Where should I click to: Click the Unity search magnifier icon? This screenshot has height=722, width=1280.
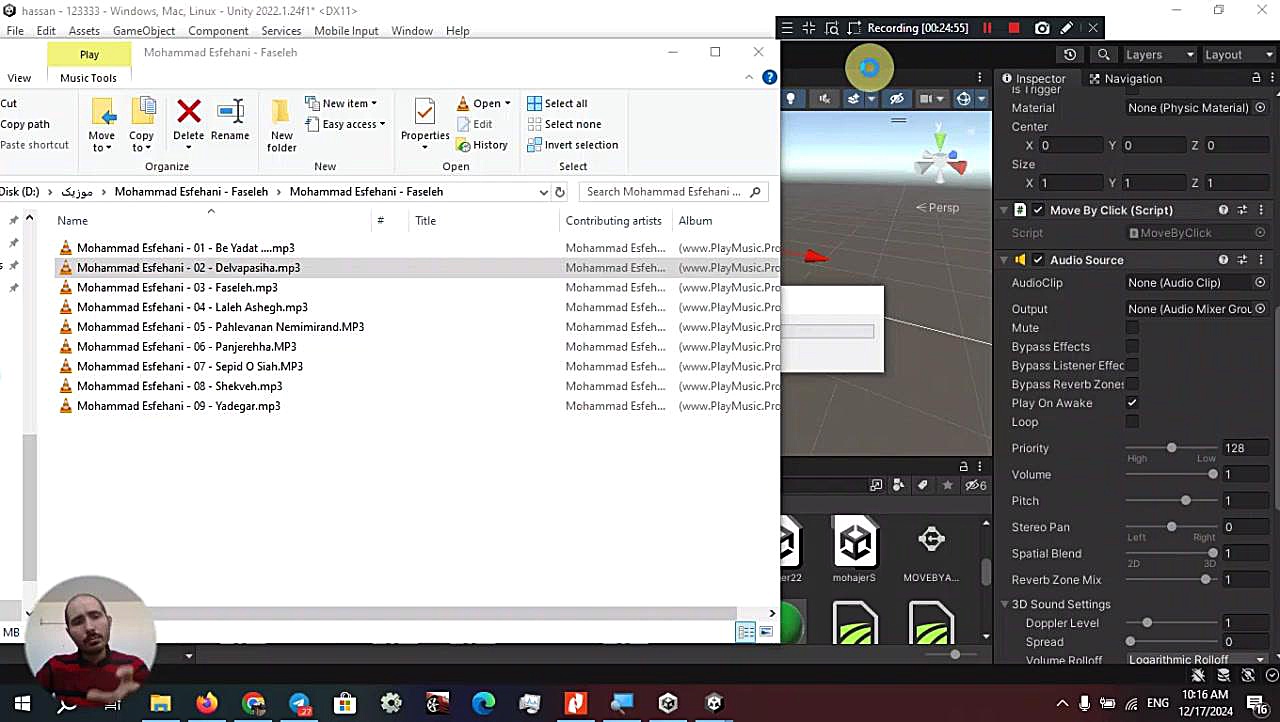click(x=1103, y=54)
